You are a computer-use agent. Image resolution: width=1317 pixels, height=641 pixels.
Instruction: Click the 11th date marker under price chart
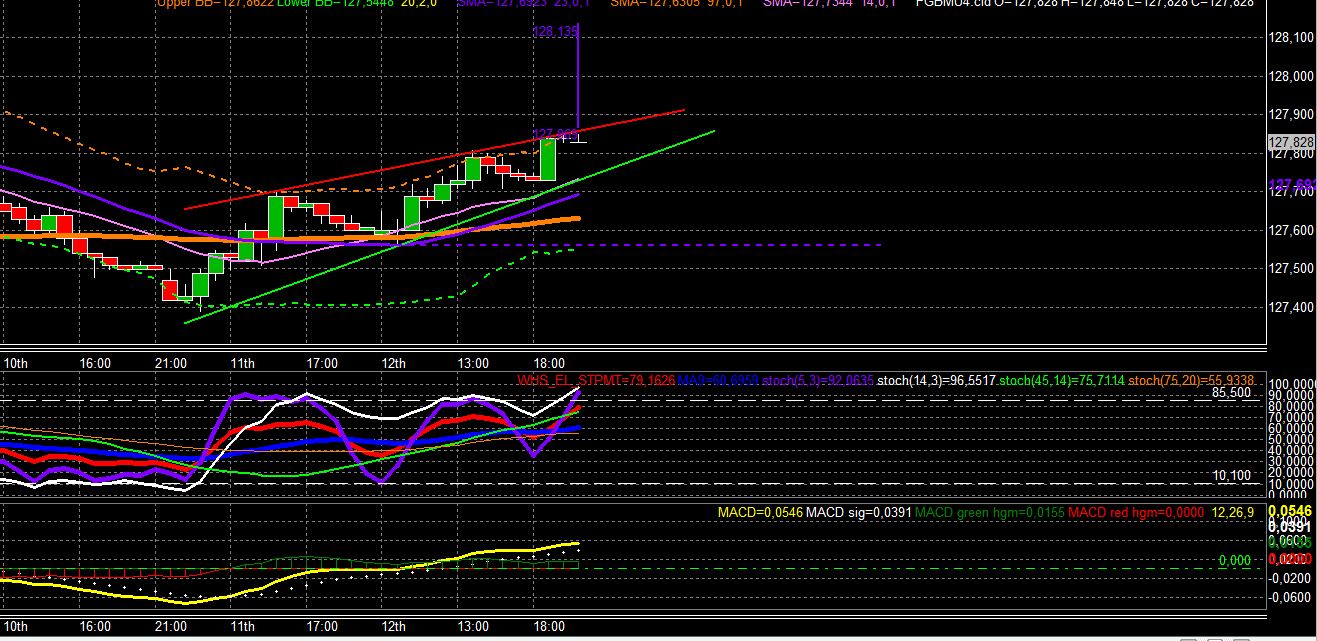(243, 363)
